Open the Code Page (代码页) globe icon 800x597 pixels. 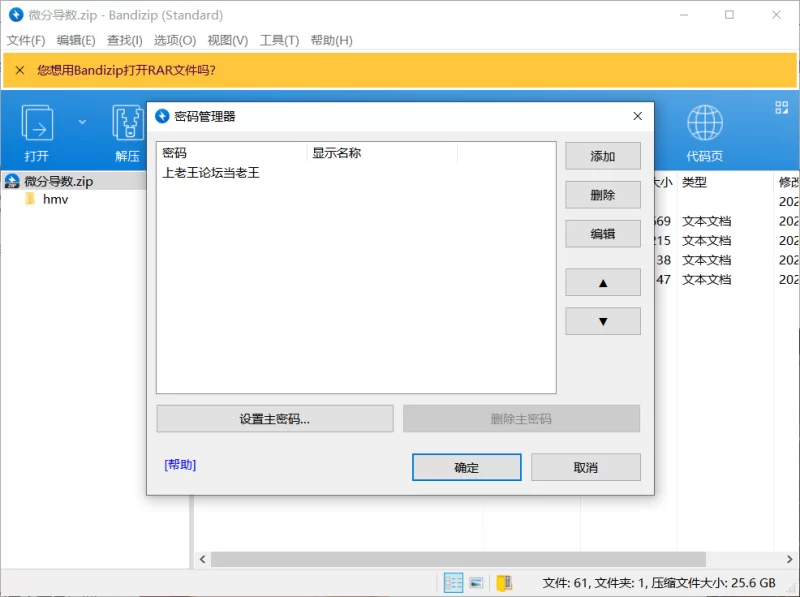tap(705, 123)
